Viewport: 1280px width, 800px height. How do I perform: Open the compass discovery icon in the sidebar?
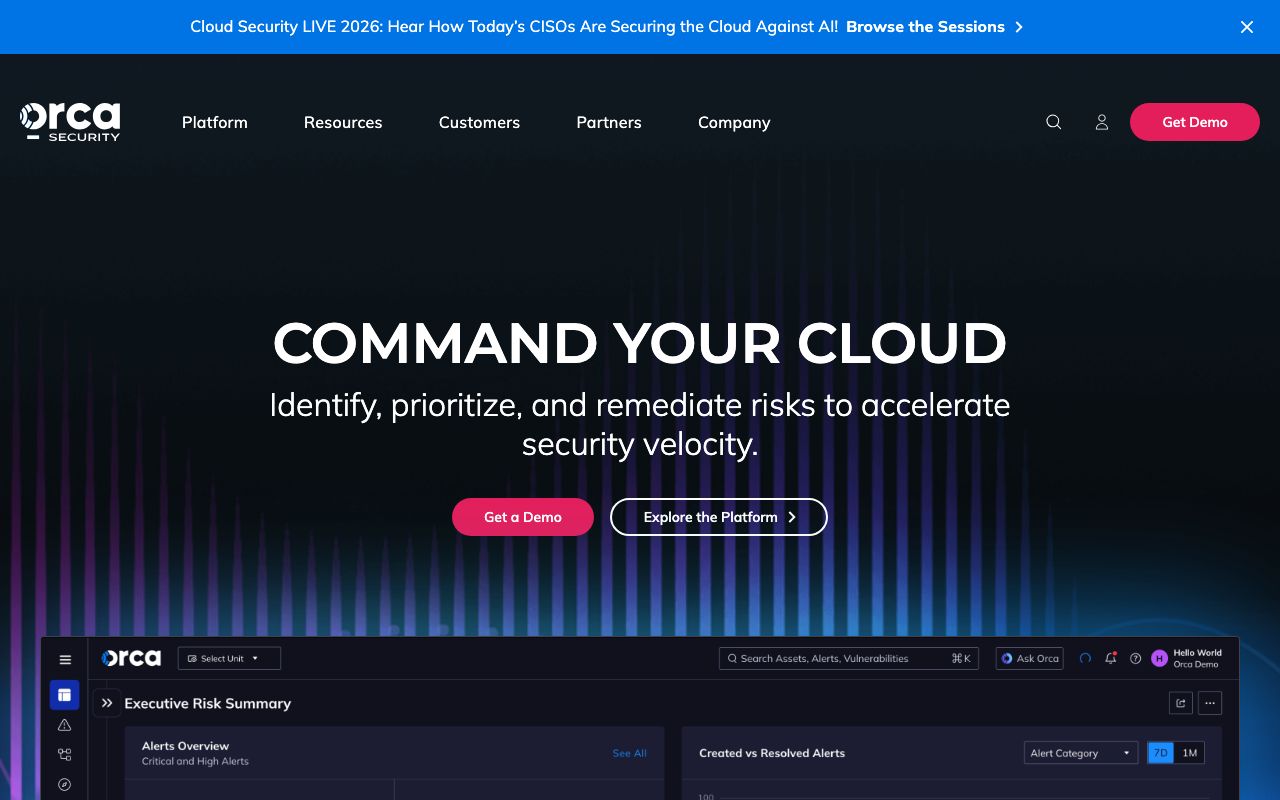point(64,785)
